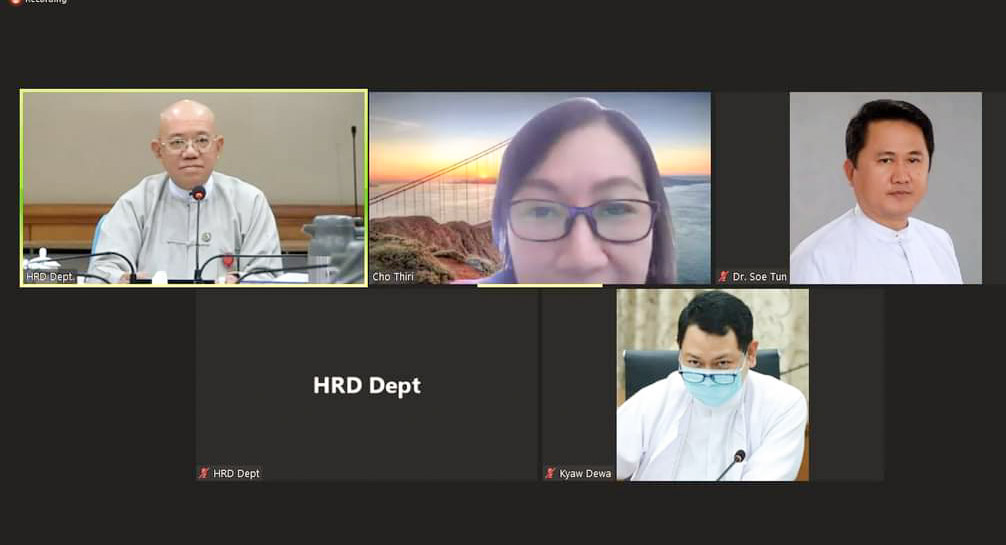Click the muted mic icon beside Kyaw Dewa

click(x=550, y=473)
